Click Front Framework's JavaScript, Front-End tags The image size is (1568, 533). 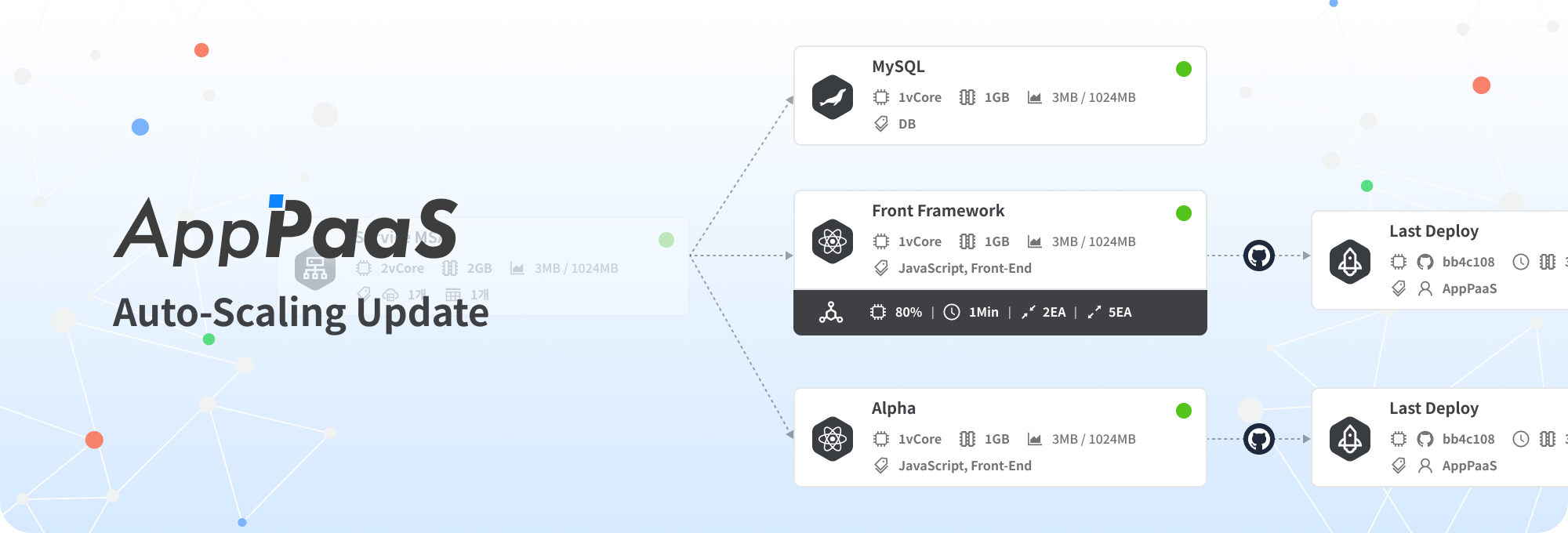tap(965, 268)
